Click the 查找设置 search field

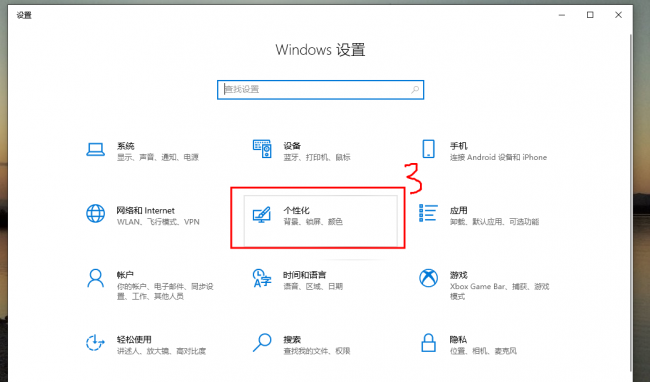click(320, 89)
